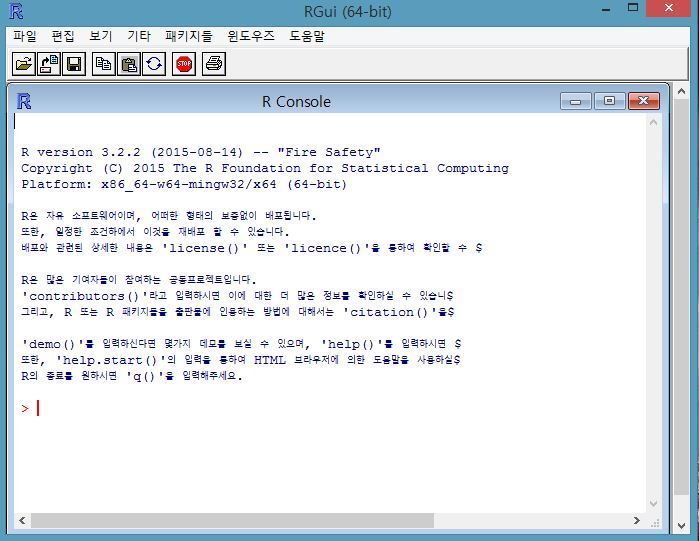The image size is (699, 541).
Task: Click the Copy toolbar icon
Action: [x=103, y=64]
